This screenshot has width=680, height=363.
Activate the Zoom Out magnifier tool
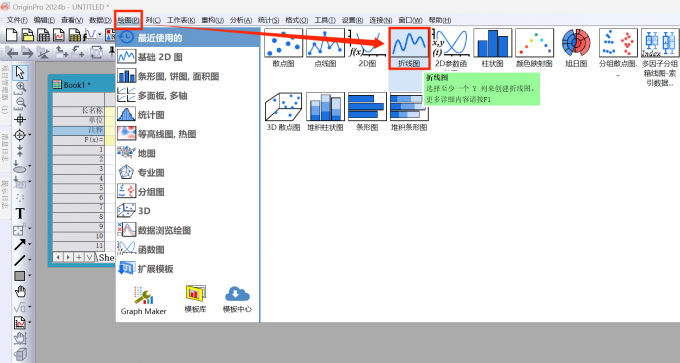[20, 103]
